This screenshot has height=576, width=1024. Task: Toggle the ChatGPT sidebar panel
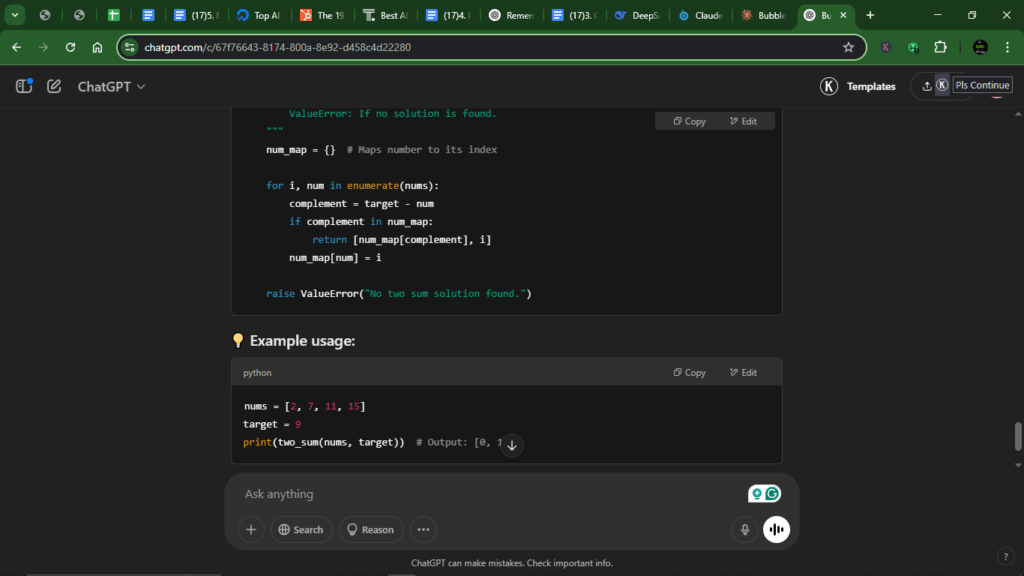click(22, 86)
